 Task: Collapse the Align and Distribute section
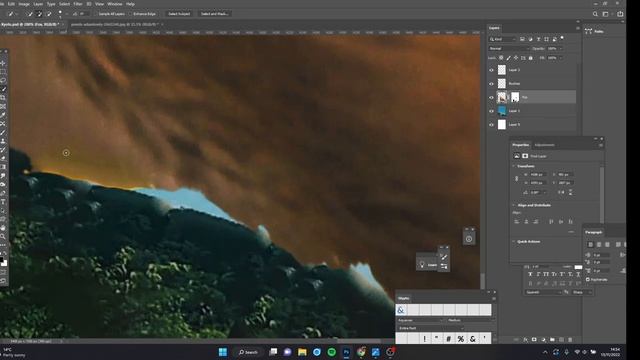coord(513,205)
